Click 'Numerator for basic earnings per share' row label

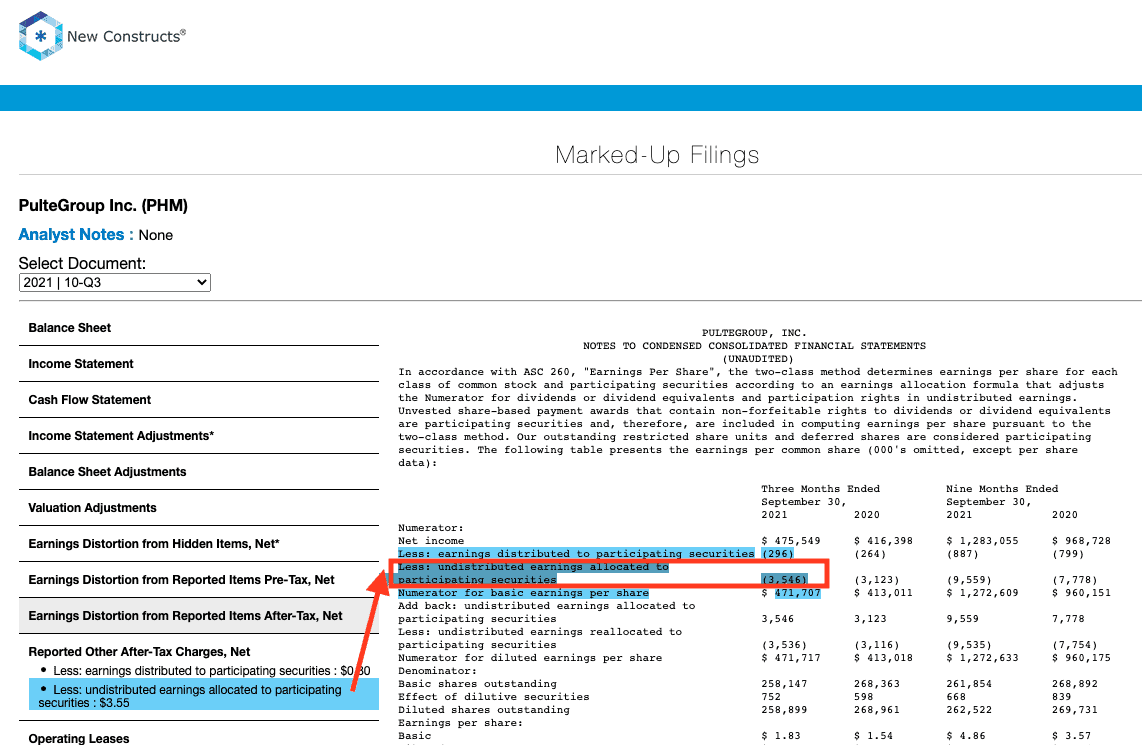click(x=523, y=594)
